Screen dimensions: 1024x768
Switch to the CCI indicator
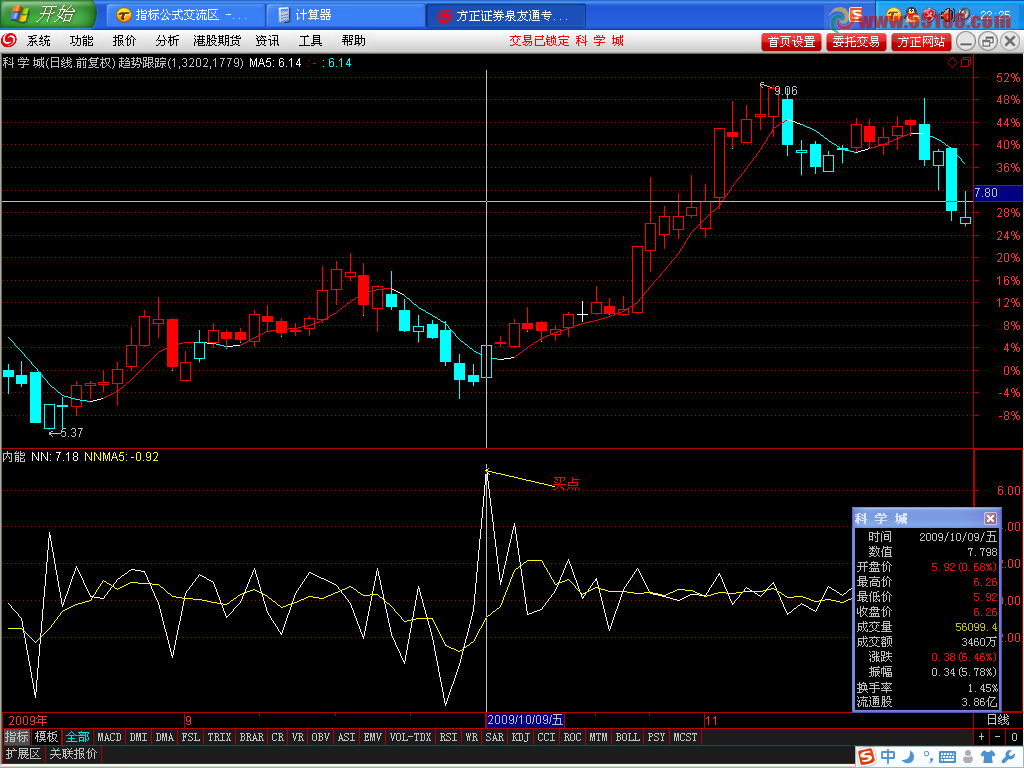tap(546, 737)
